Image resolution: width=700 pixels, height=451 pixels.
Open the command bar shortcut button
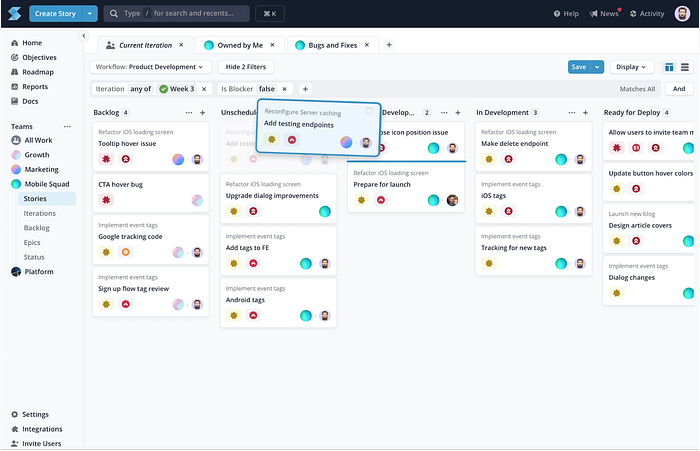(270, 14)
